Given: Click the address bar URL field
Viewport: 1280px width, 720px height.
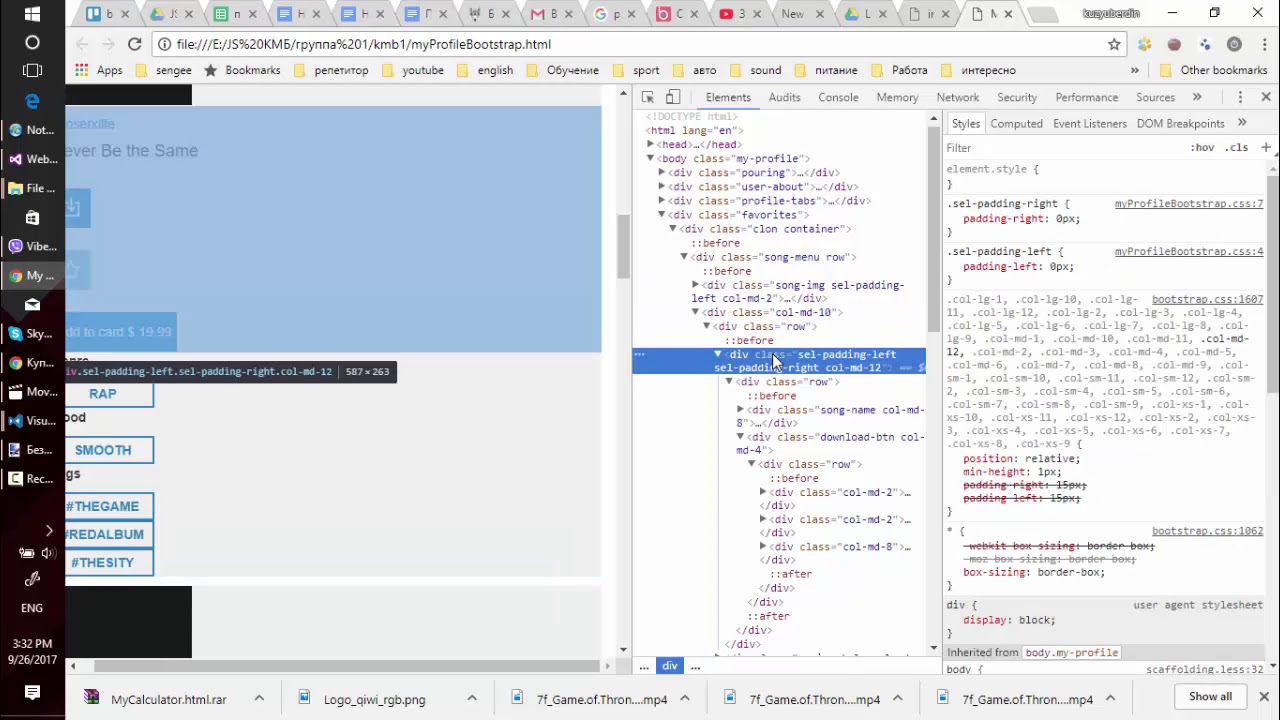Looking at the screenshot, I should click(630, 44).
